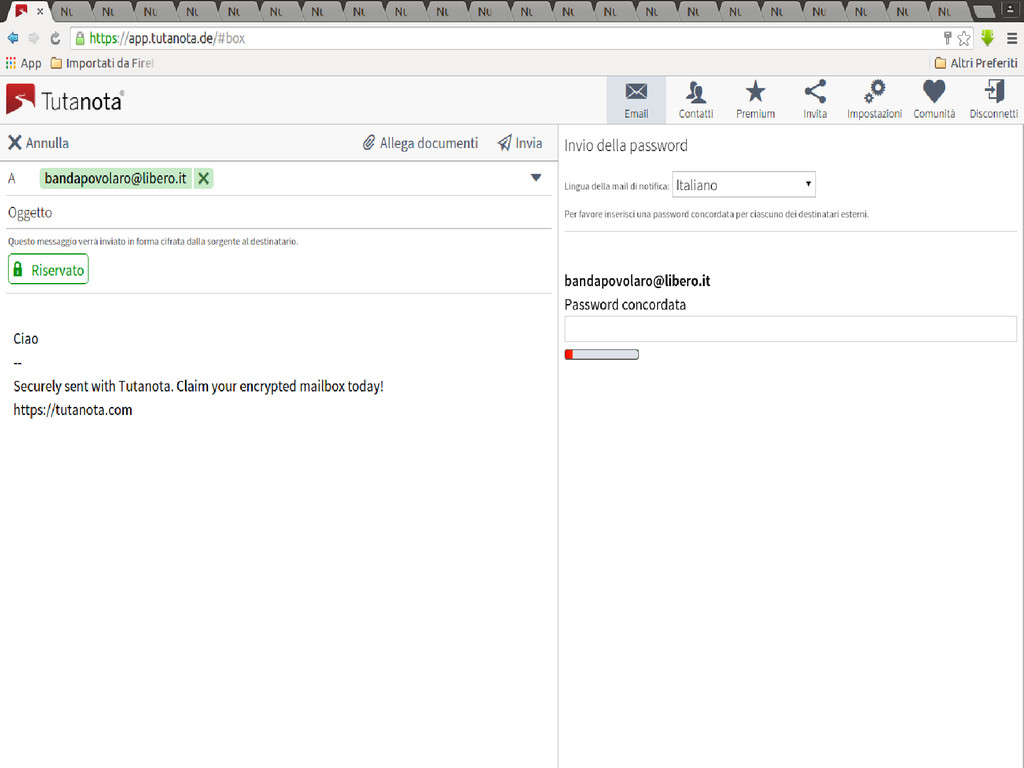Send the message with Invia
The height and width of the screenshot is (768, 1024).
520,143
